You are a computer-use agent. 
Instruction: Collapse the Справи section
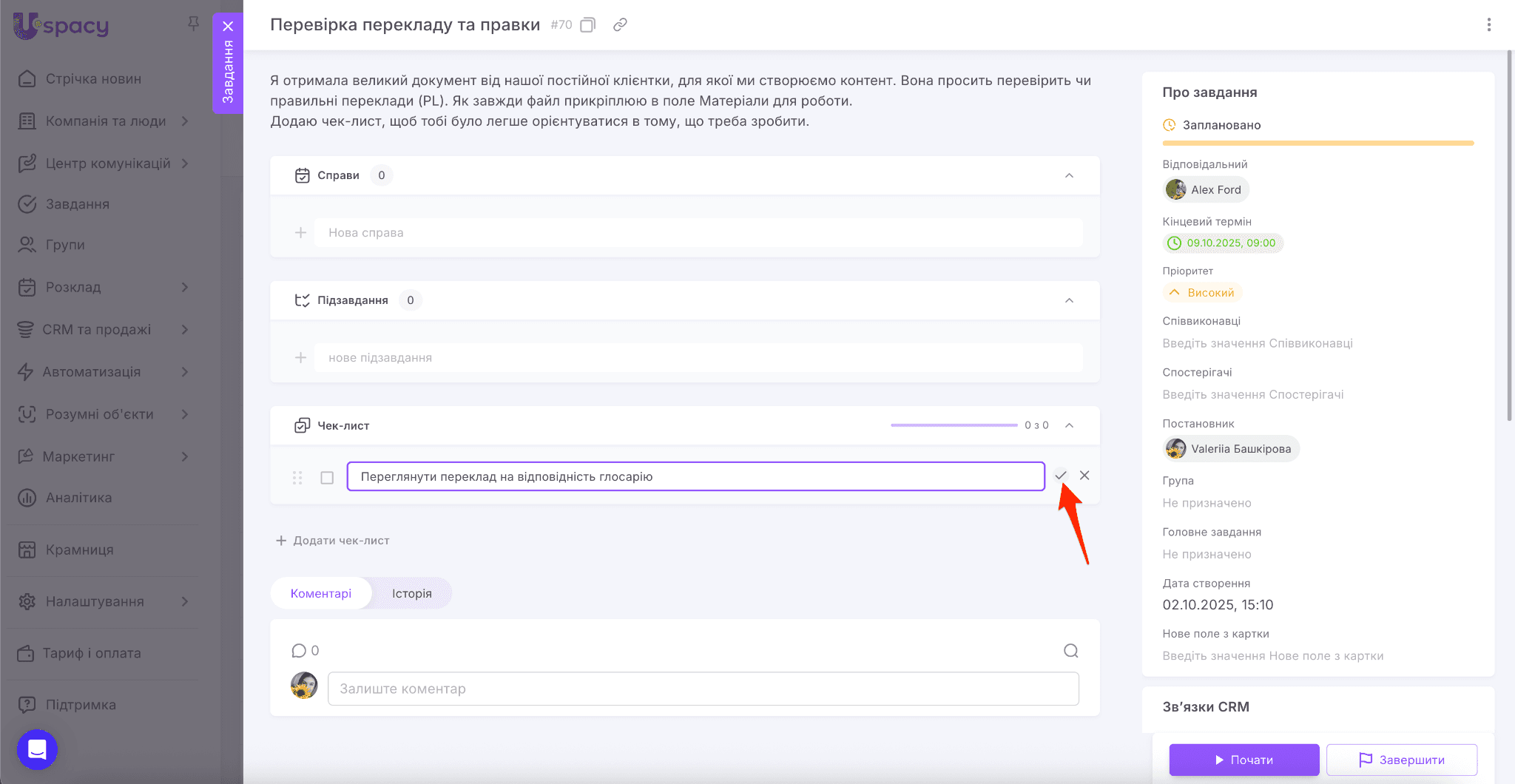coord(1069,176)
